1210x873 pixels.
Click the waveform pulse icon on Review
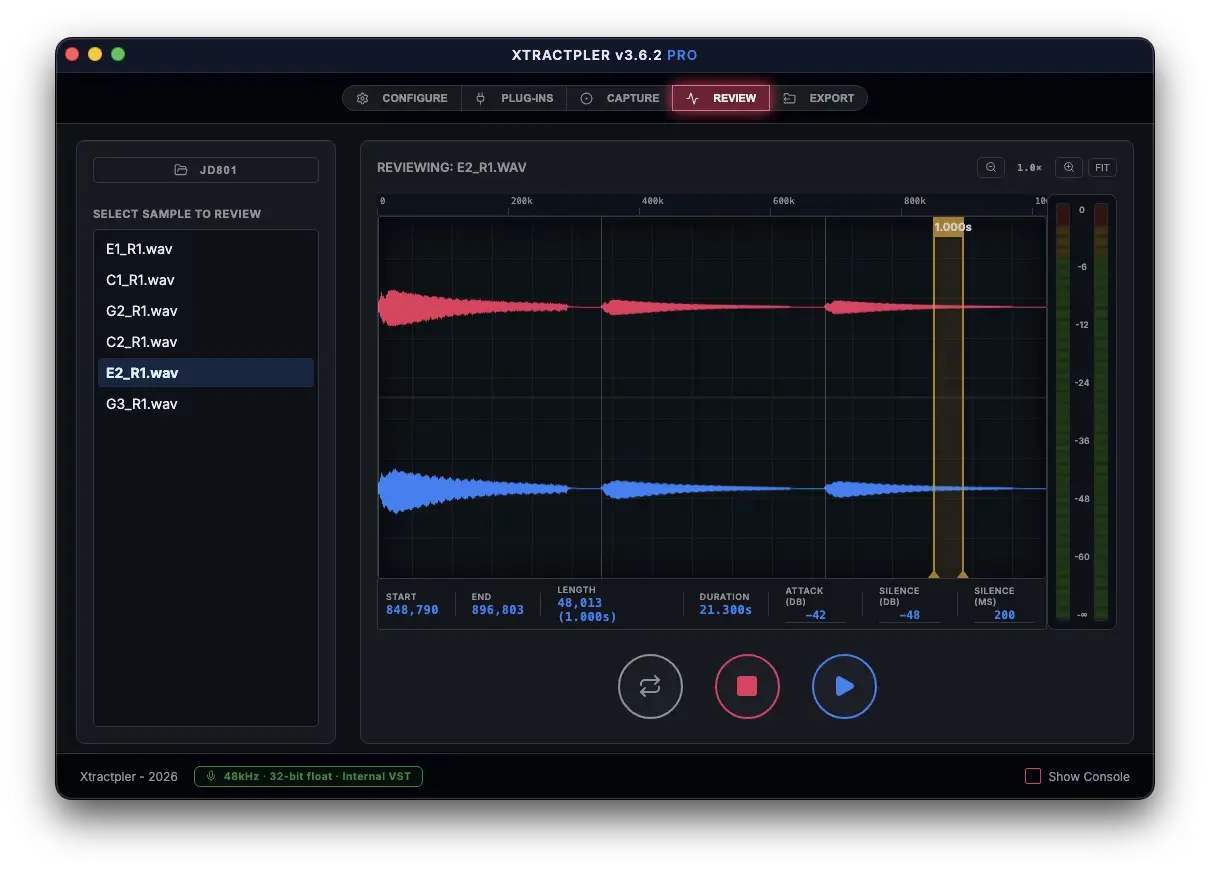tap(693, 98)
